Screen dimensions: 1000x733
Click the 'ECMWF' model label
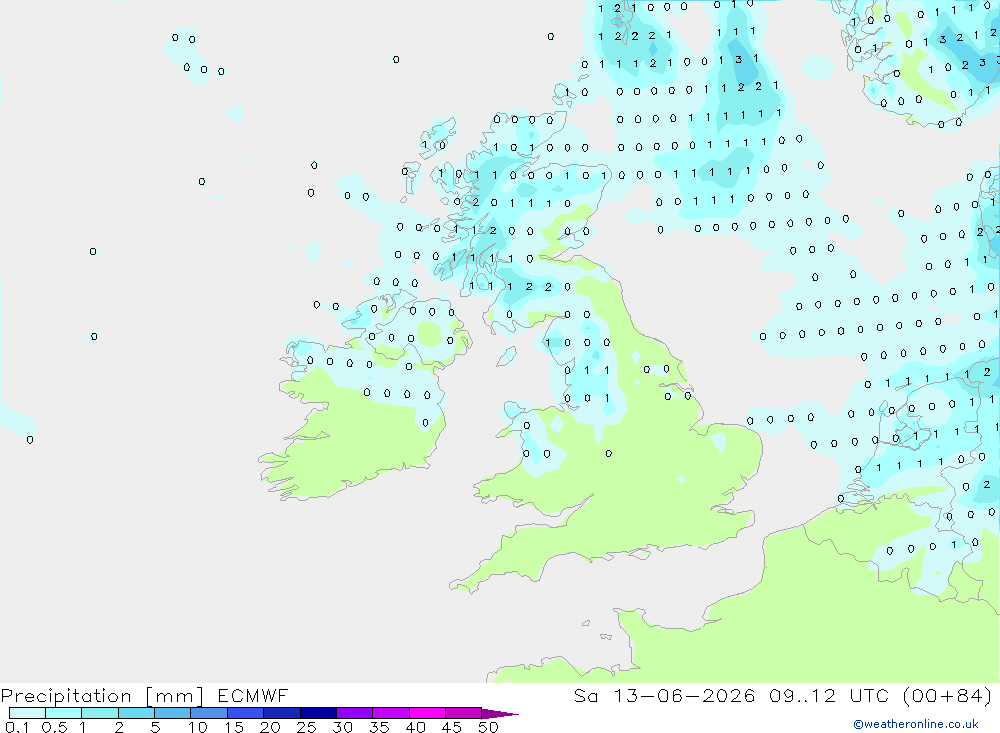pos(253,696)
